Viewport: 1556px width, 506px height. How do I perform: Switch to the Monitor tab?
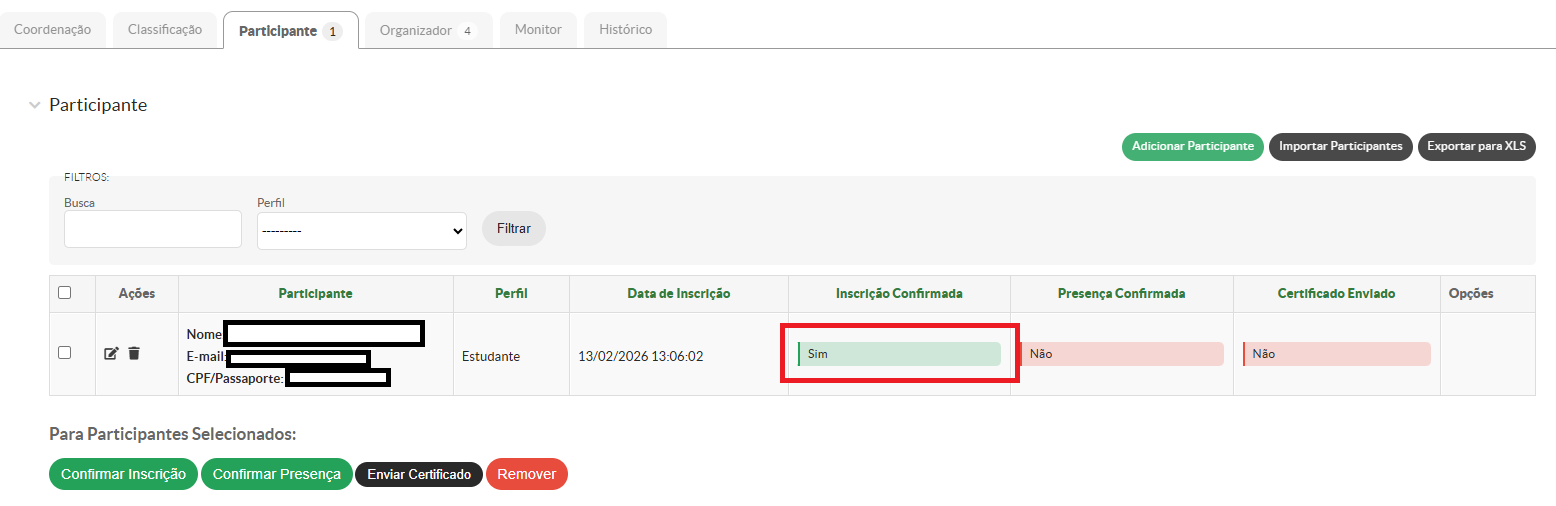pyautogui.click(x=538, y=30)
